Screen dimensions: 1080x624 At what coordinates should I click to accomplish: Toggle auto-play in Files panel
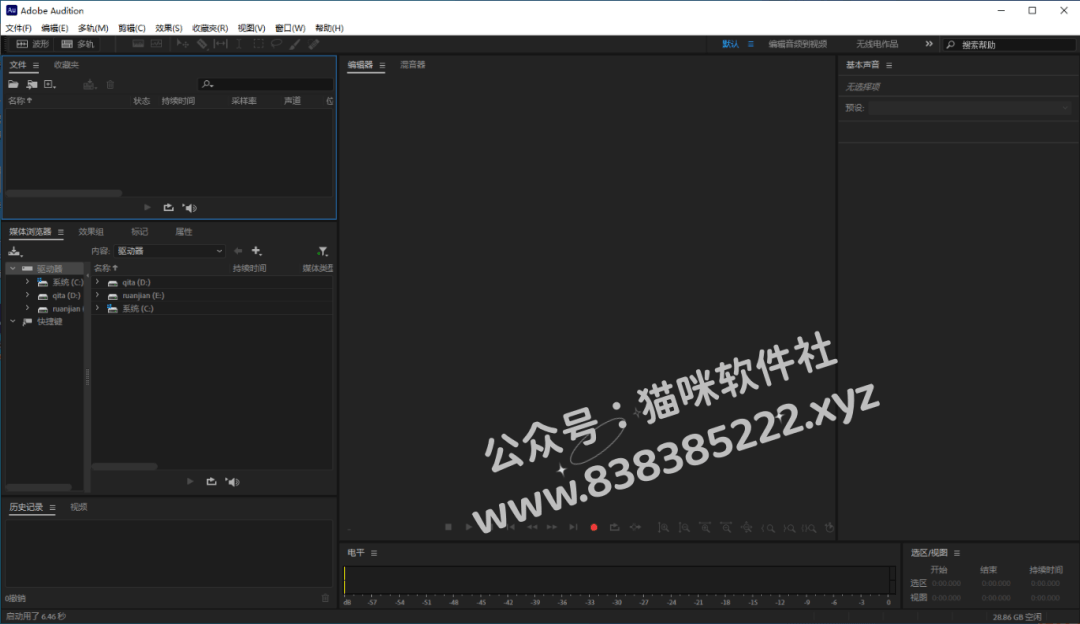[189, 207]
